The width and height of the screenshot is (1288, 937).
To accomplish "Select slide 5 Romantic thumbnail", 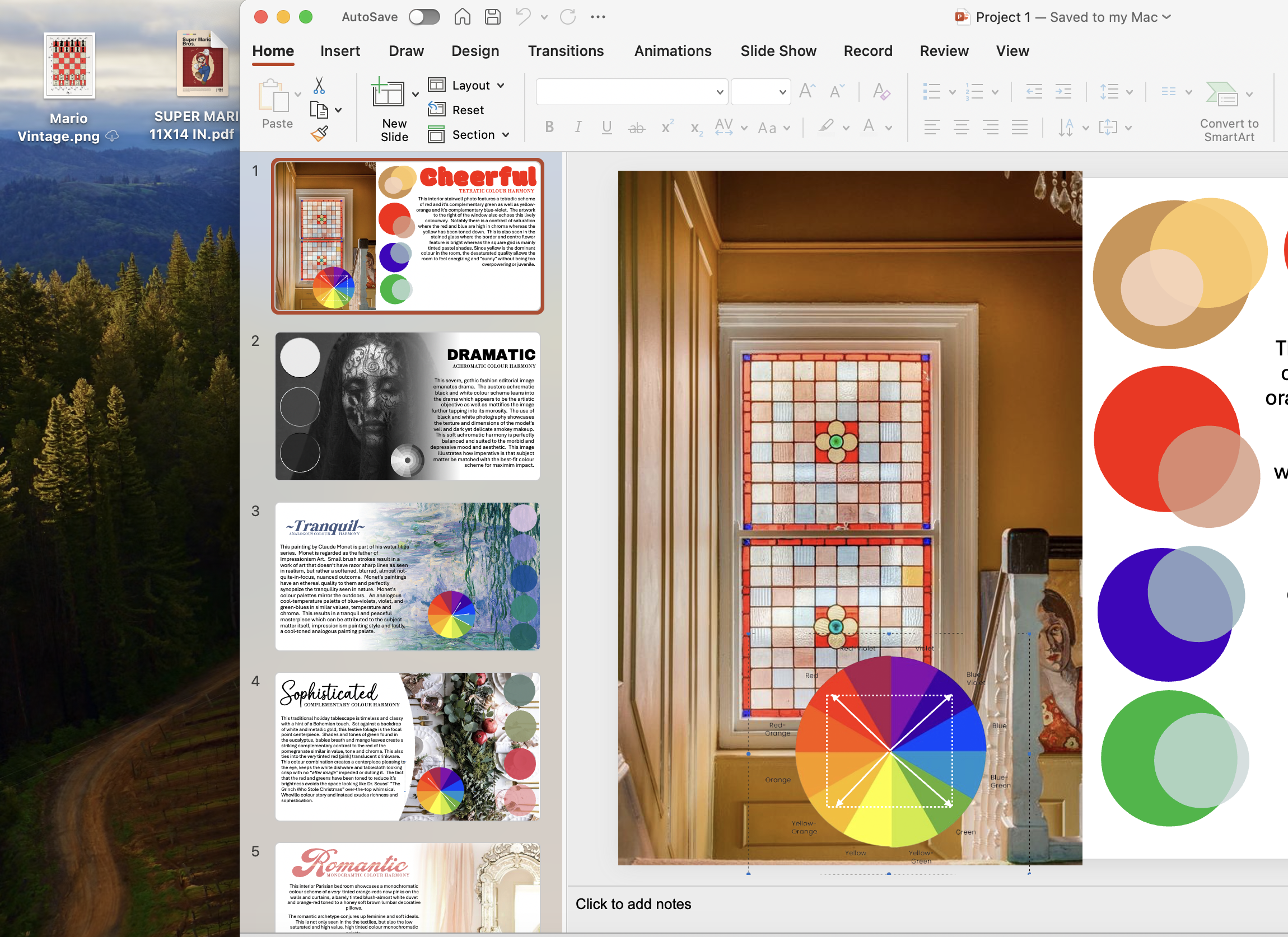I will (408, 888).
